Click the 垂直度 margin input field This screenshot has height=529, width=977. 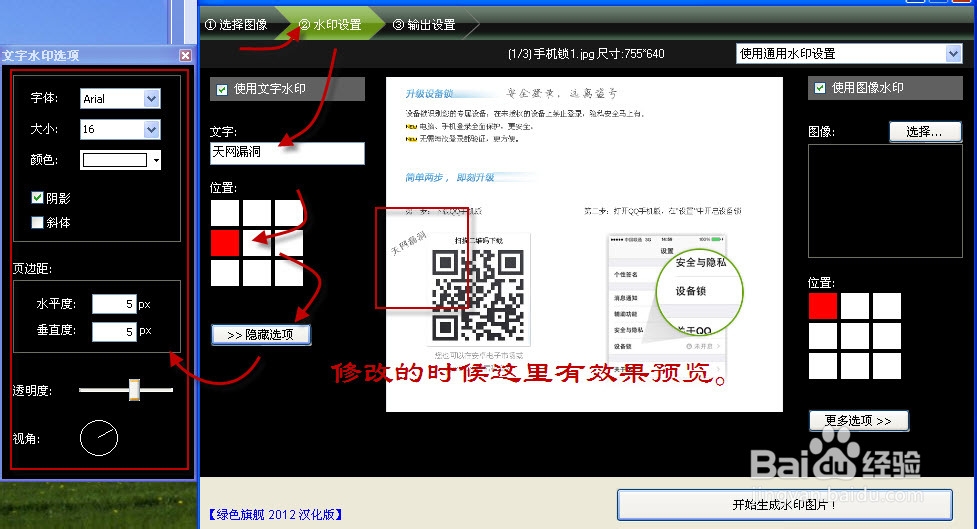point(114,331)
